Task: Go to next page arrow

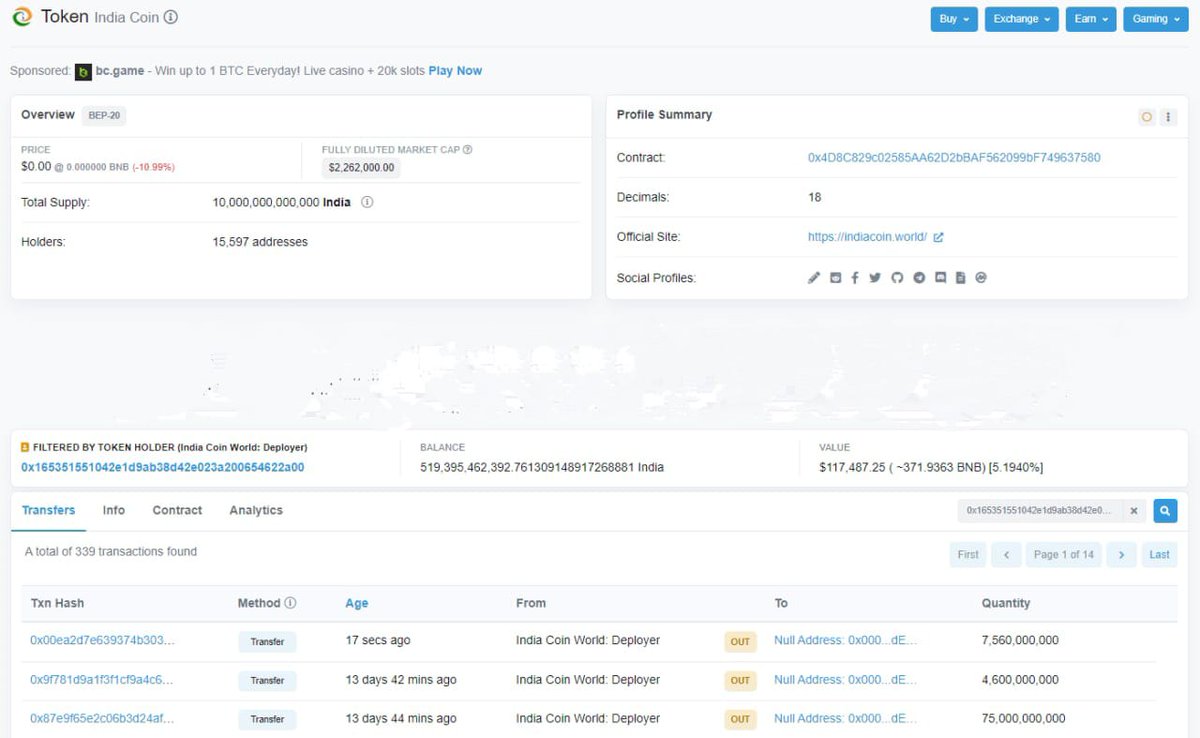Action: coord(1121,555)
